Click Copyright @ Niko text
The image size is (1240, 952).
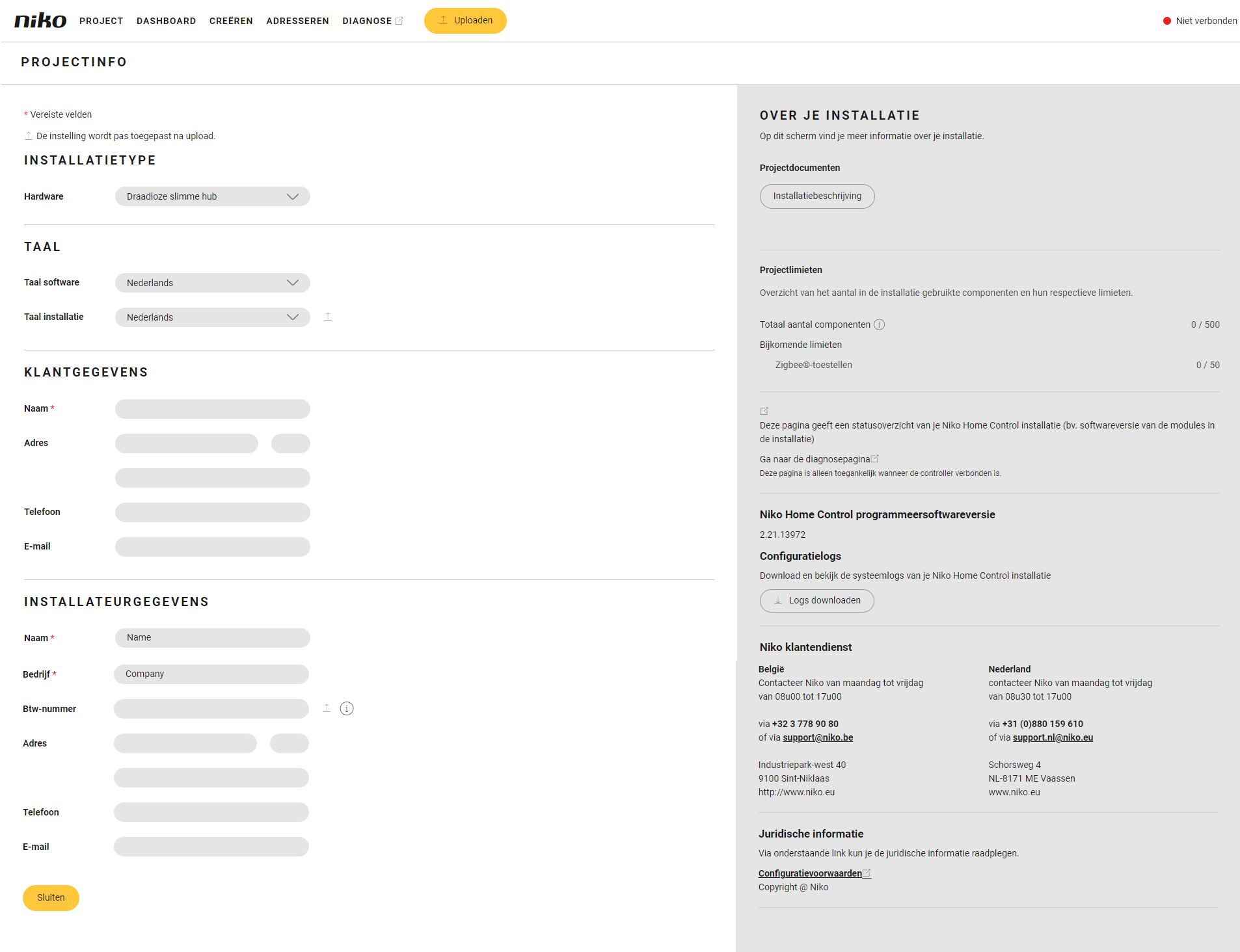coord(793,887)
